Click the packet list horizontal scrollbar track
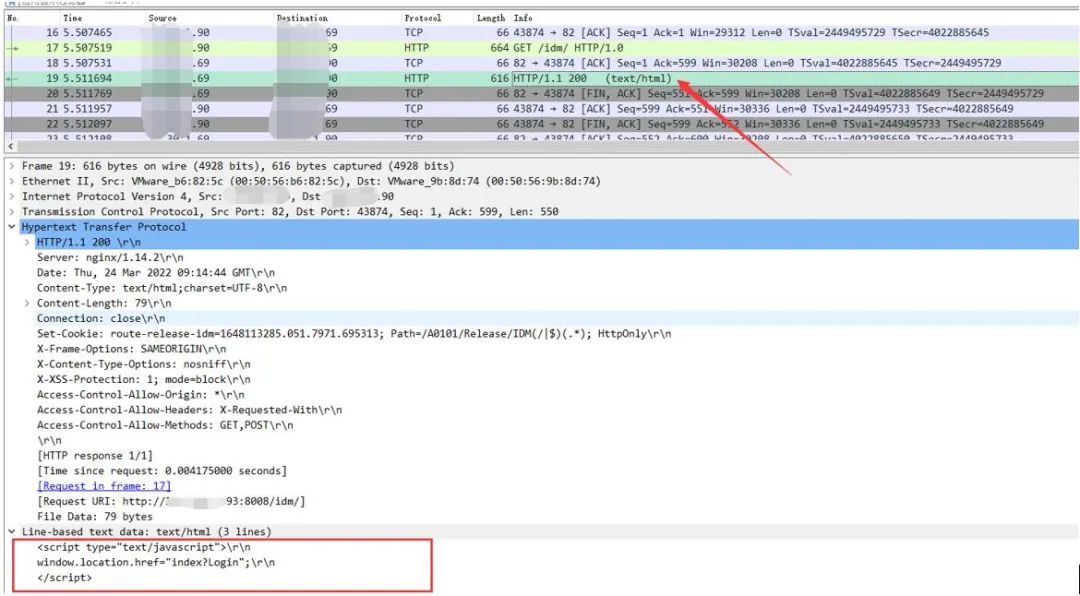Screen dimensions: 1080x596 point(548,146)
